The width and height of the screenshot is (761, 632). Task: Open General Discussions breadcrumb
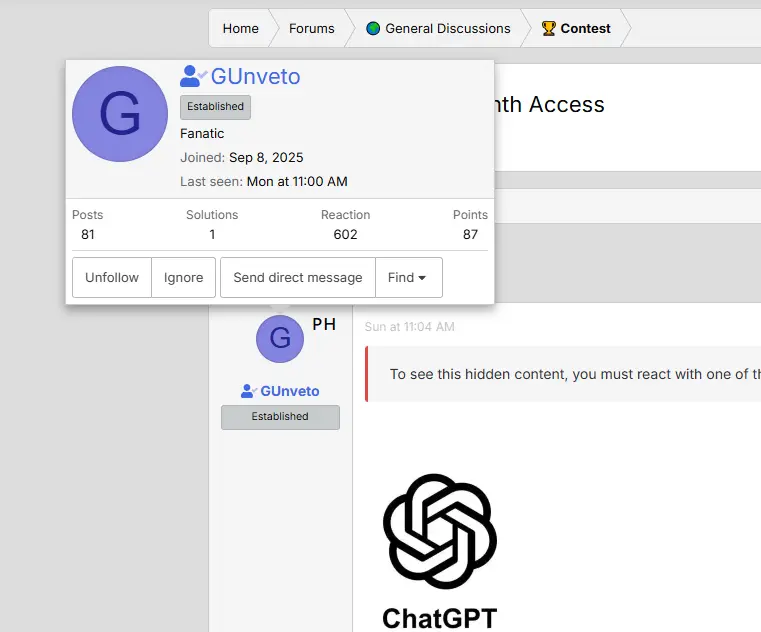(447, 29)
